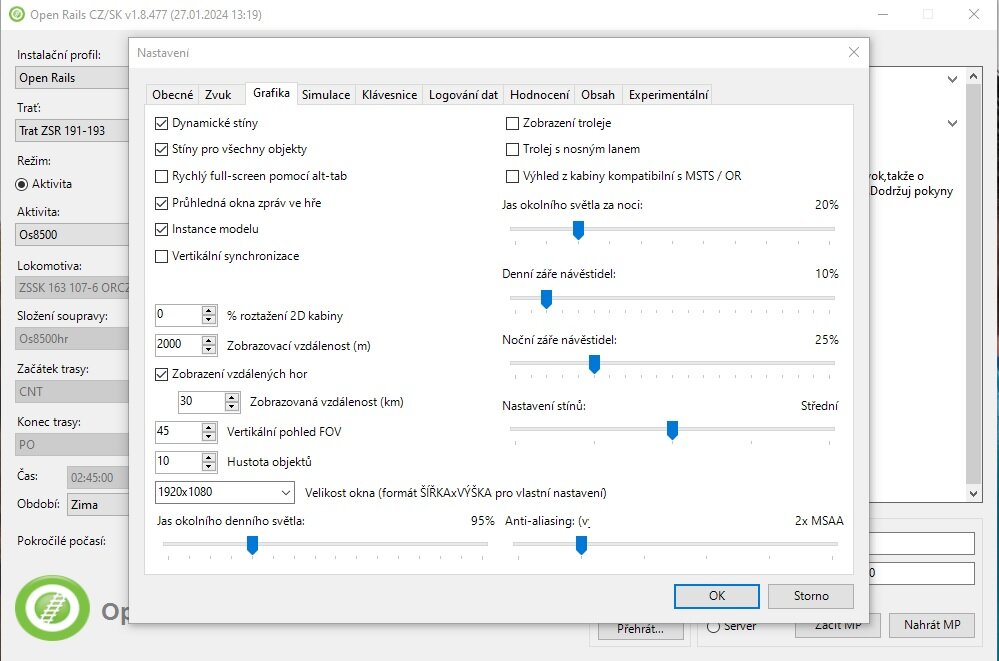Cancel with the Storno button
Viewport: 999px width, 661px height.
point(811,596)
